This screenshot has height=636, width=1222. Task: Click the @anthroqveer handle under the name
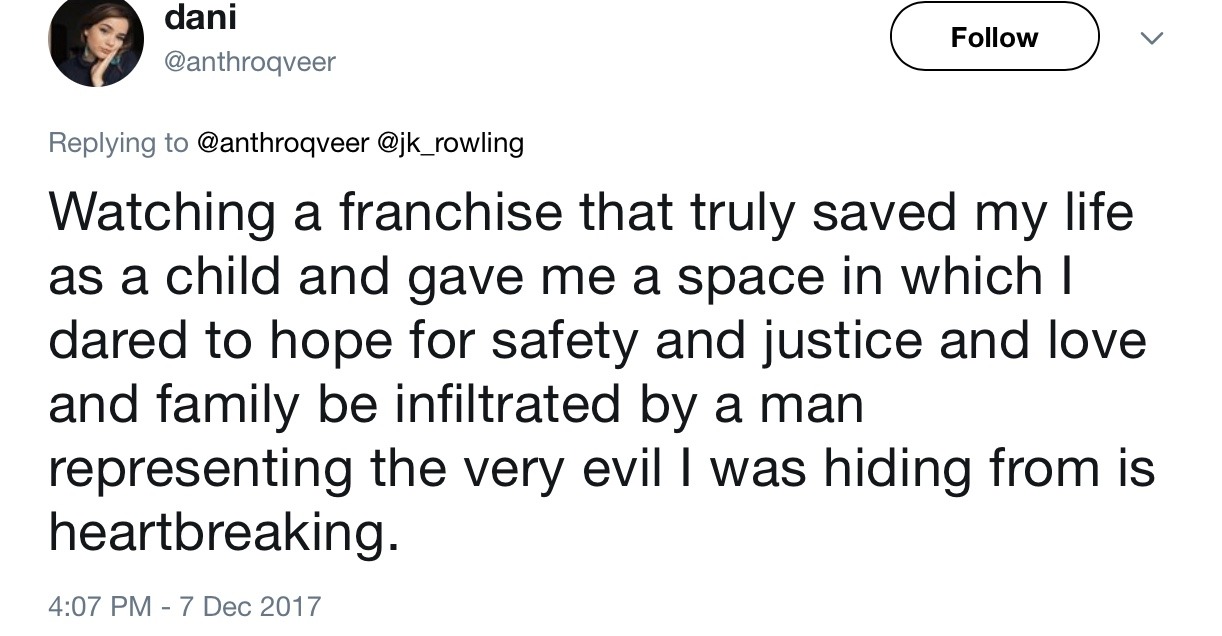[248, 62]
